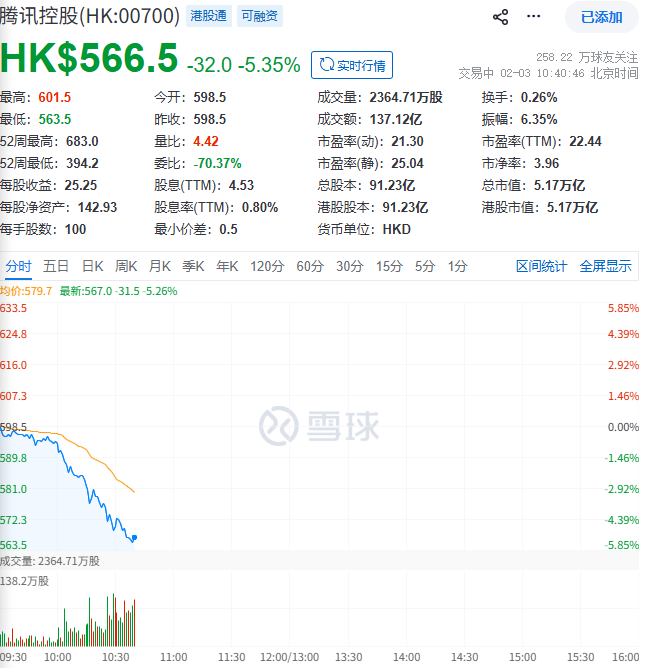Screen dimensions: 664x668
Task: Click 全屏显示 to view fullscreen
Action: 605,266
